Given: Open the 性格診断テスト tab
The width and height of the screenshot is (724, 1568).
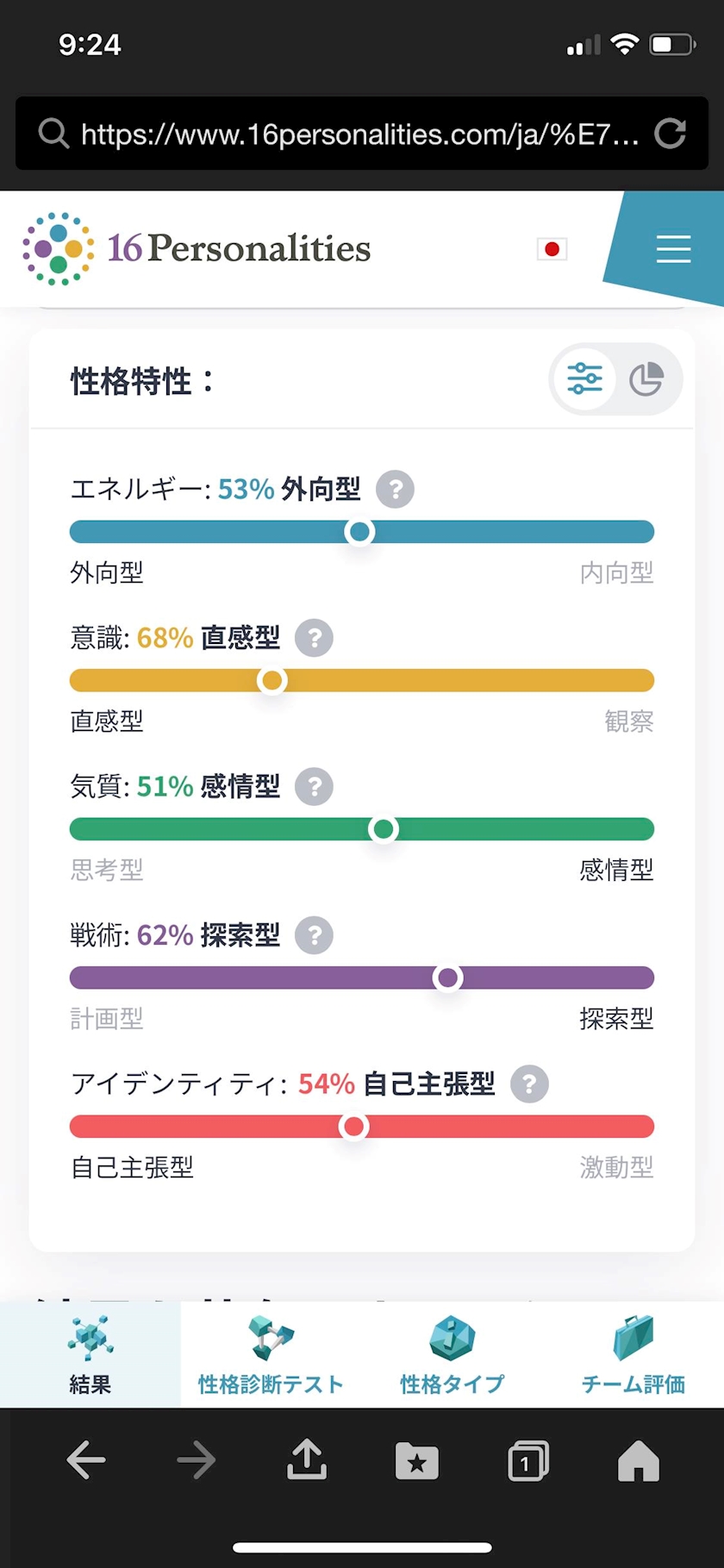Looking at the screenshot, I should [271, 1354].
